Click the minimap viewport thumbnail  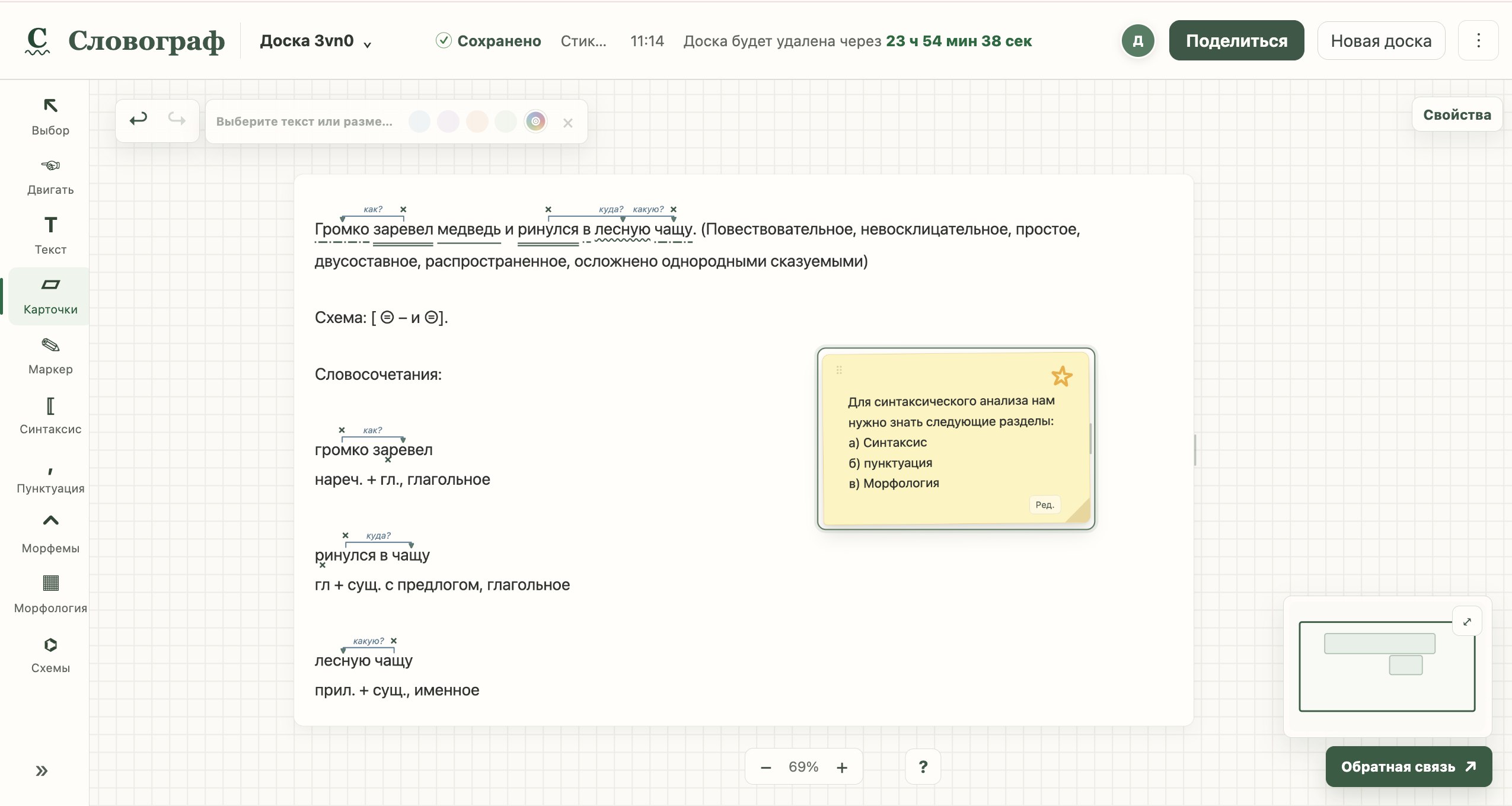(1386, 666)
